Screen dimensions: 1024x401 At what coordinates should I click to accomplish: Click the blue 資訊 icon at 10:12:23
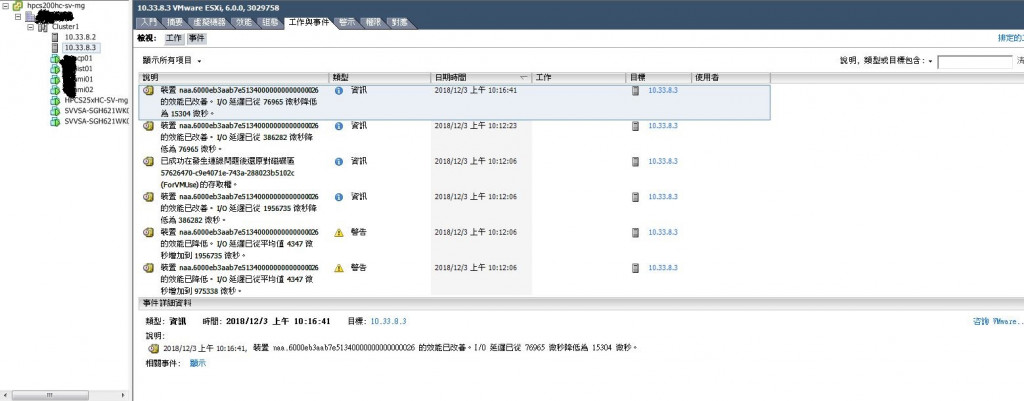(338, 125)
